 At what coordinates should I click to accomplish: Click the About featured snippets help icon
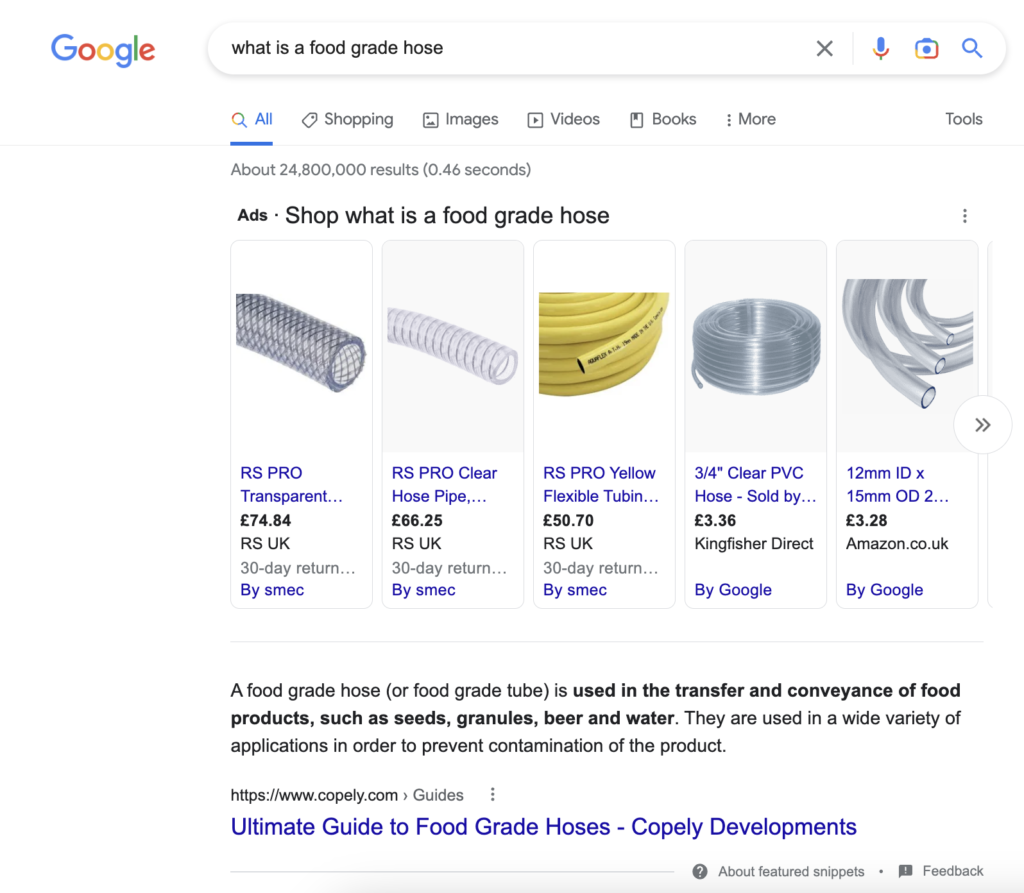tap(700, 871)
